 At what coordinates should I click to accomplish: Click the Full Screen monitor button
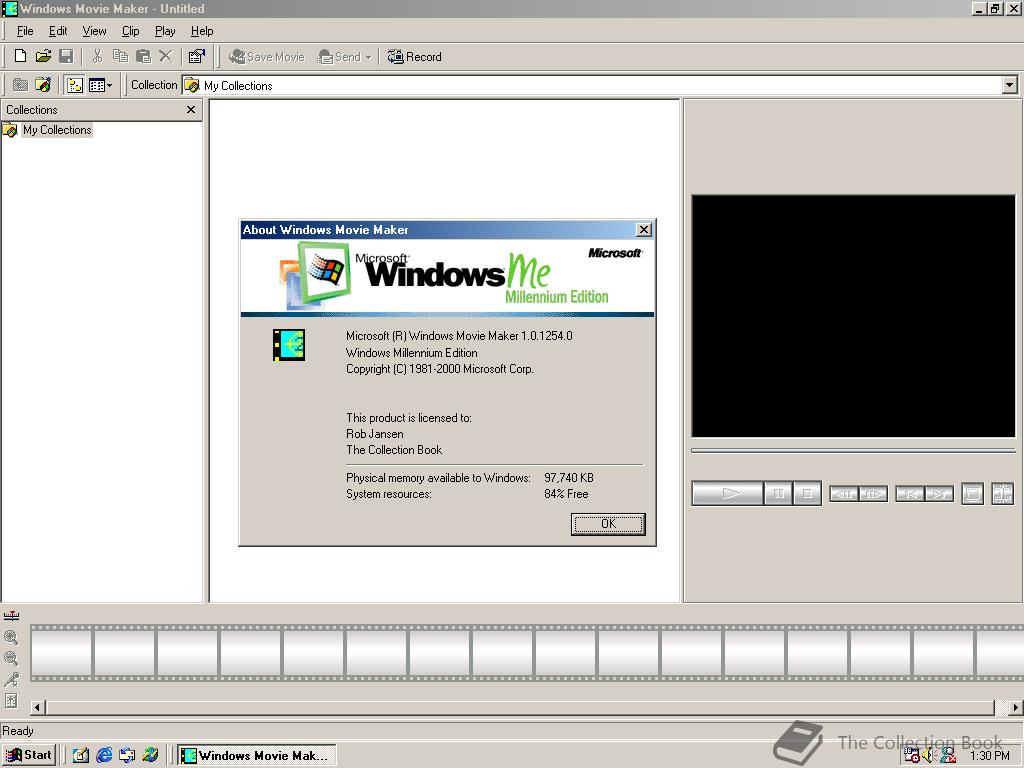tap(972, 494)
